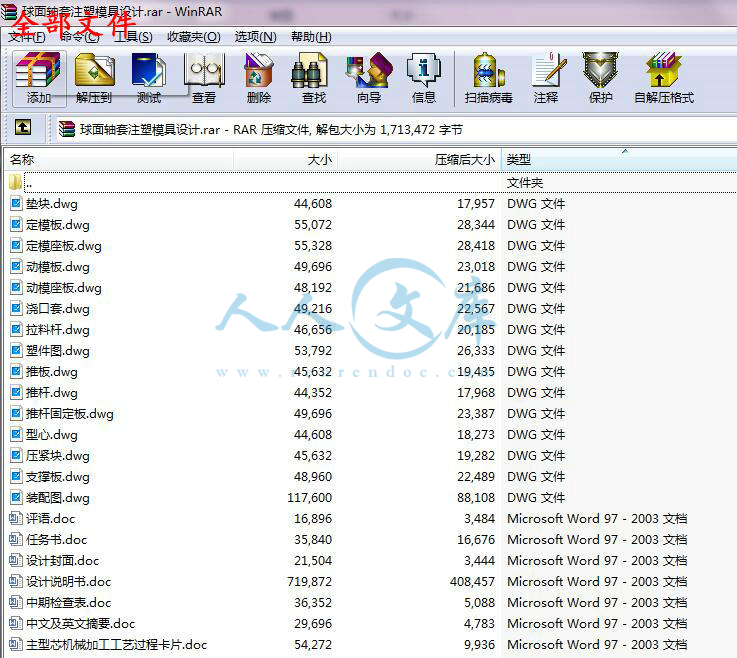Select file 推板.dwg

coord(52,372)
